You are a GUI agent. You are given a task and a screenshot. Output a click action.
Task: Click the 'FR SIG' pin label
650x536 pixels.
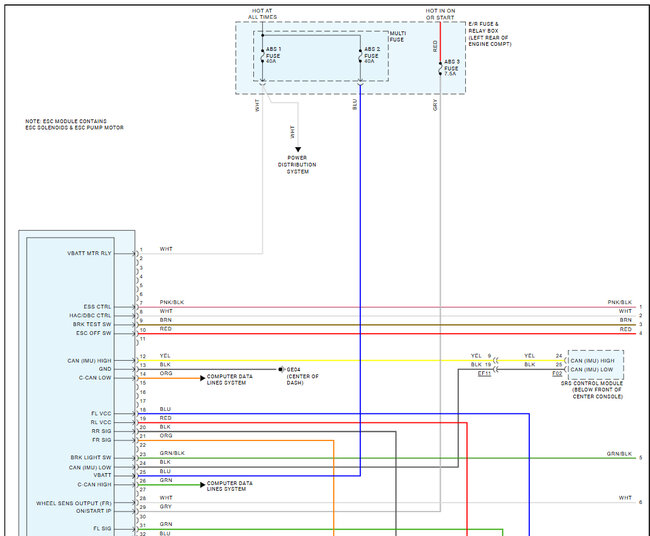click(x=102, y=440)
